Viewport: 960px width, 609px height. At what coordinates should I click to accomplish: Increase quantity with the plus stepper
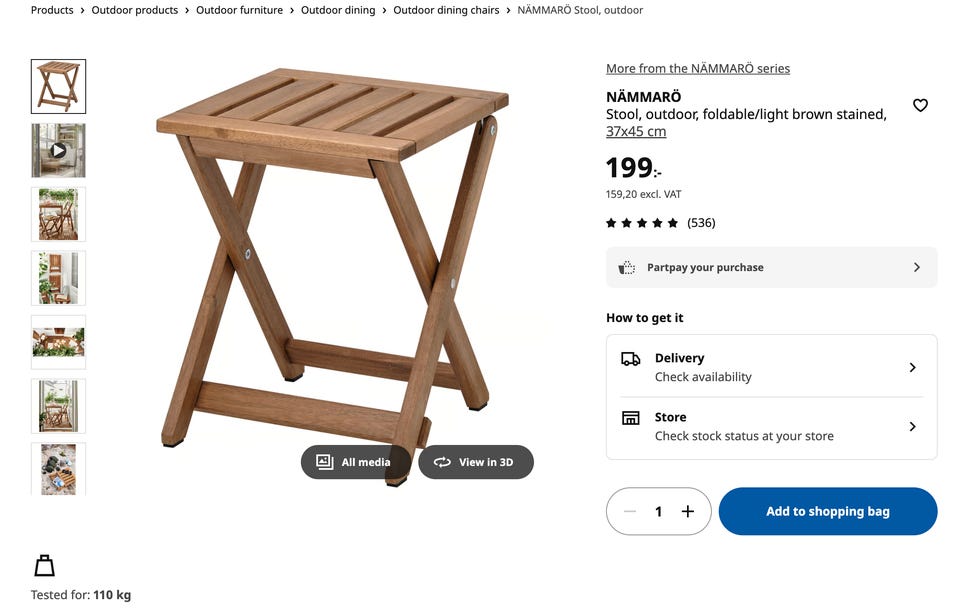[x=687, y=511]
